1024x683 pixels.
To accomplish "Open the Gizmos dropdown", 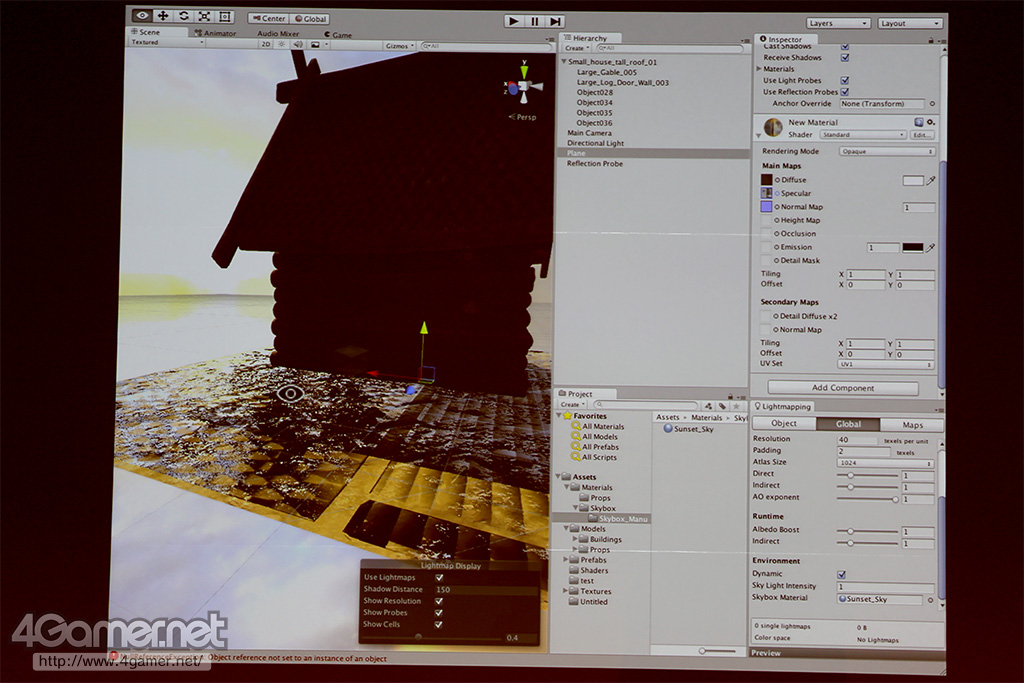I will coord(400,46).
